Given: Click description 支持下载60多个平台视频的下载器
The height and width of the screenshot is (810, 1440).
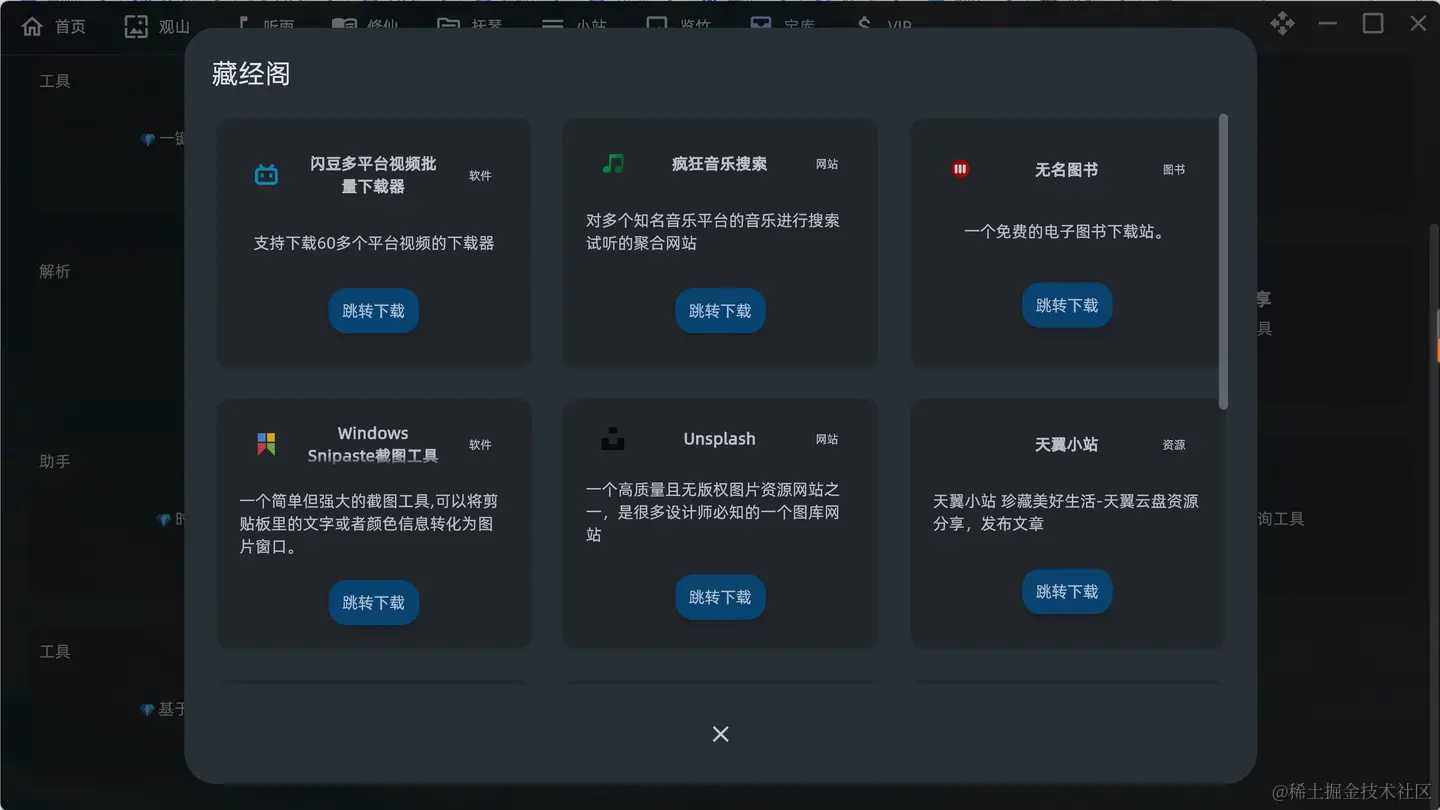Looking at the screenshot, I should 374,243.
